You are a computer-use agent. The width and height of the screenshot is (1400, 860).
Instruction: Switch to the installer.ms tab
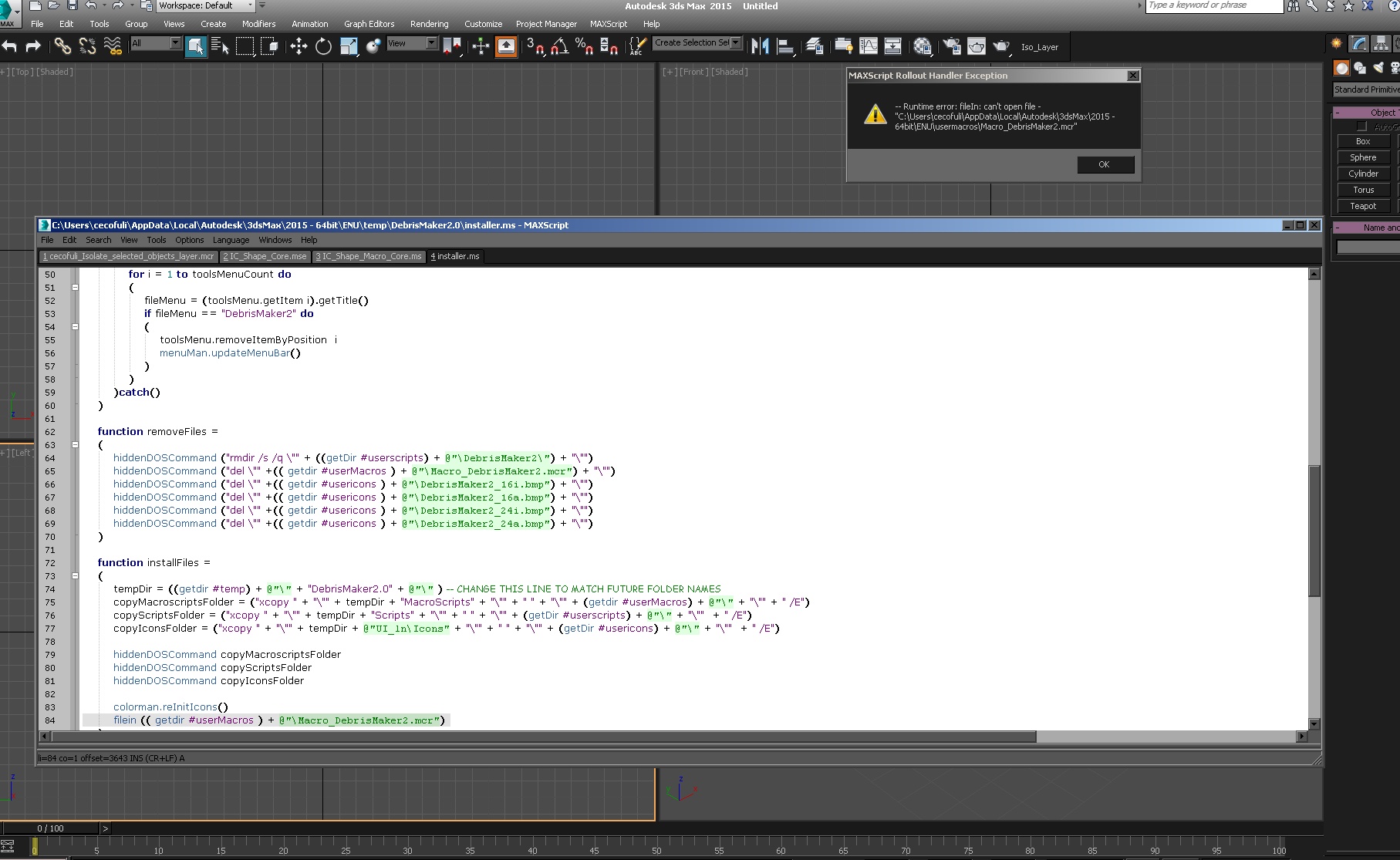pos(455,256)
